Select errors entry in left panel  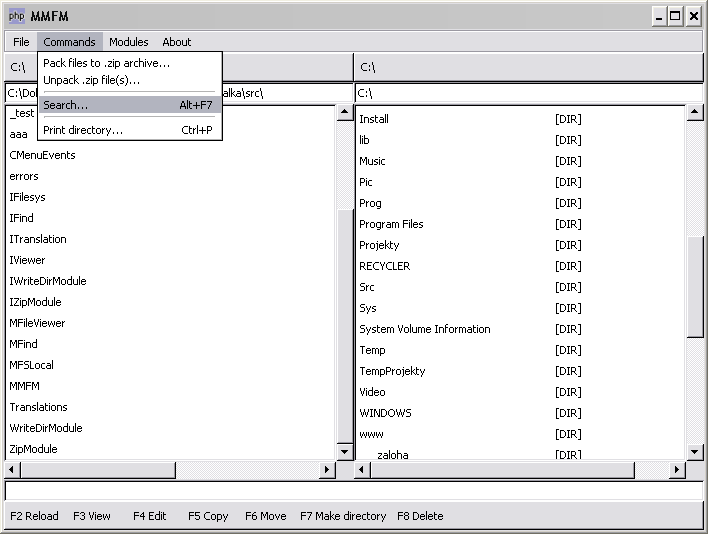tap(24, 176)
